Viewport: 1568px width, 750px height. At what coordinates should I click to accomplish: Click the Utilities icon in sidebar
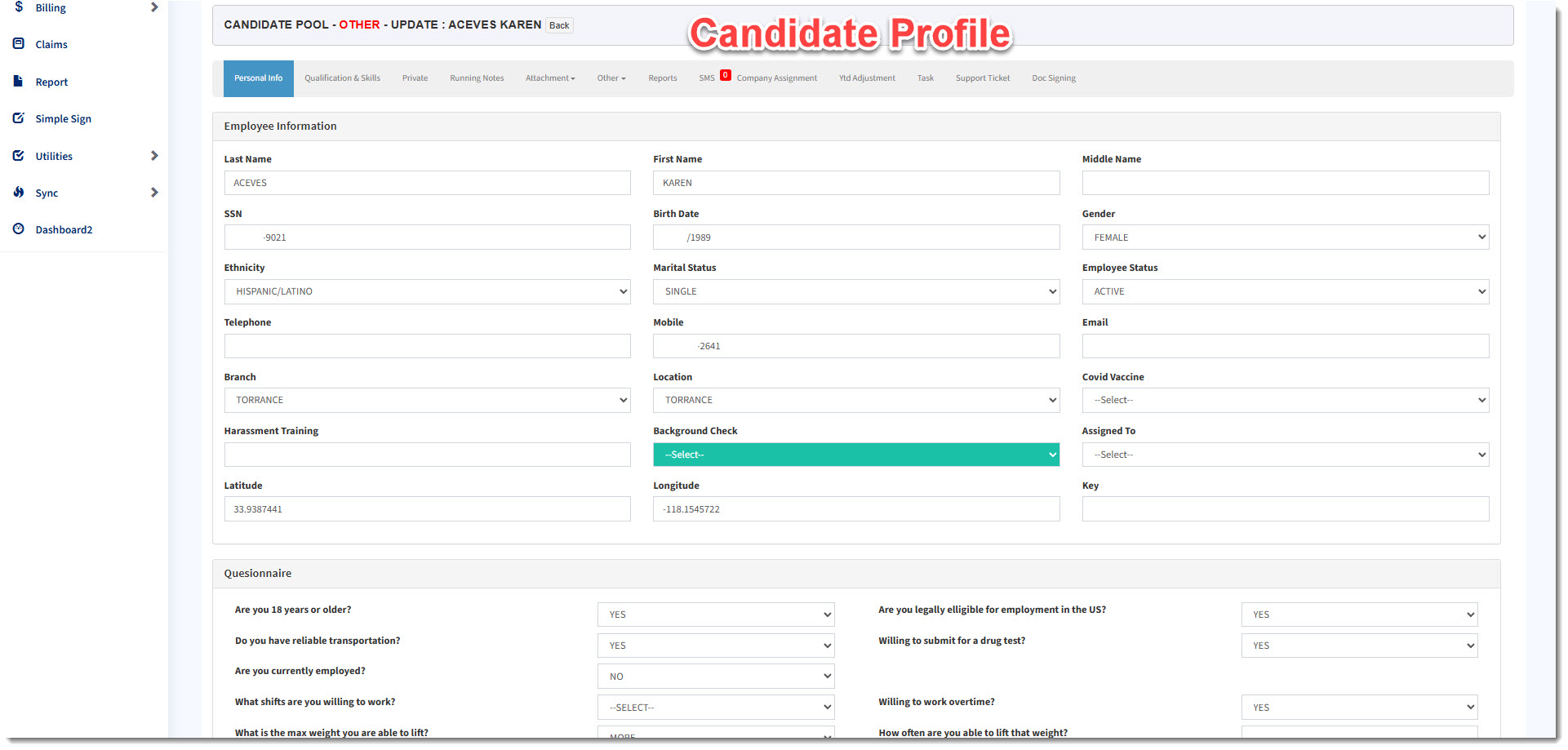click(19, 155)
